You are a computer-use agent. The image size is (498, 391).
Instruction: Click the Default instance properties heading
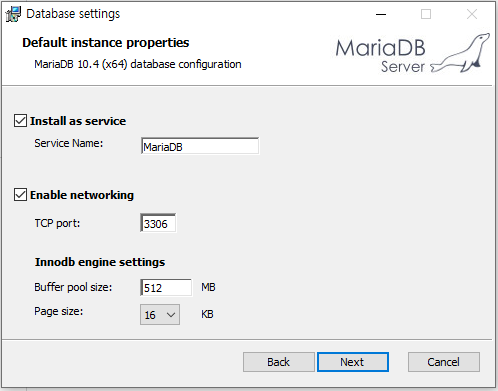[106, 43]
